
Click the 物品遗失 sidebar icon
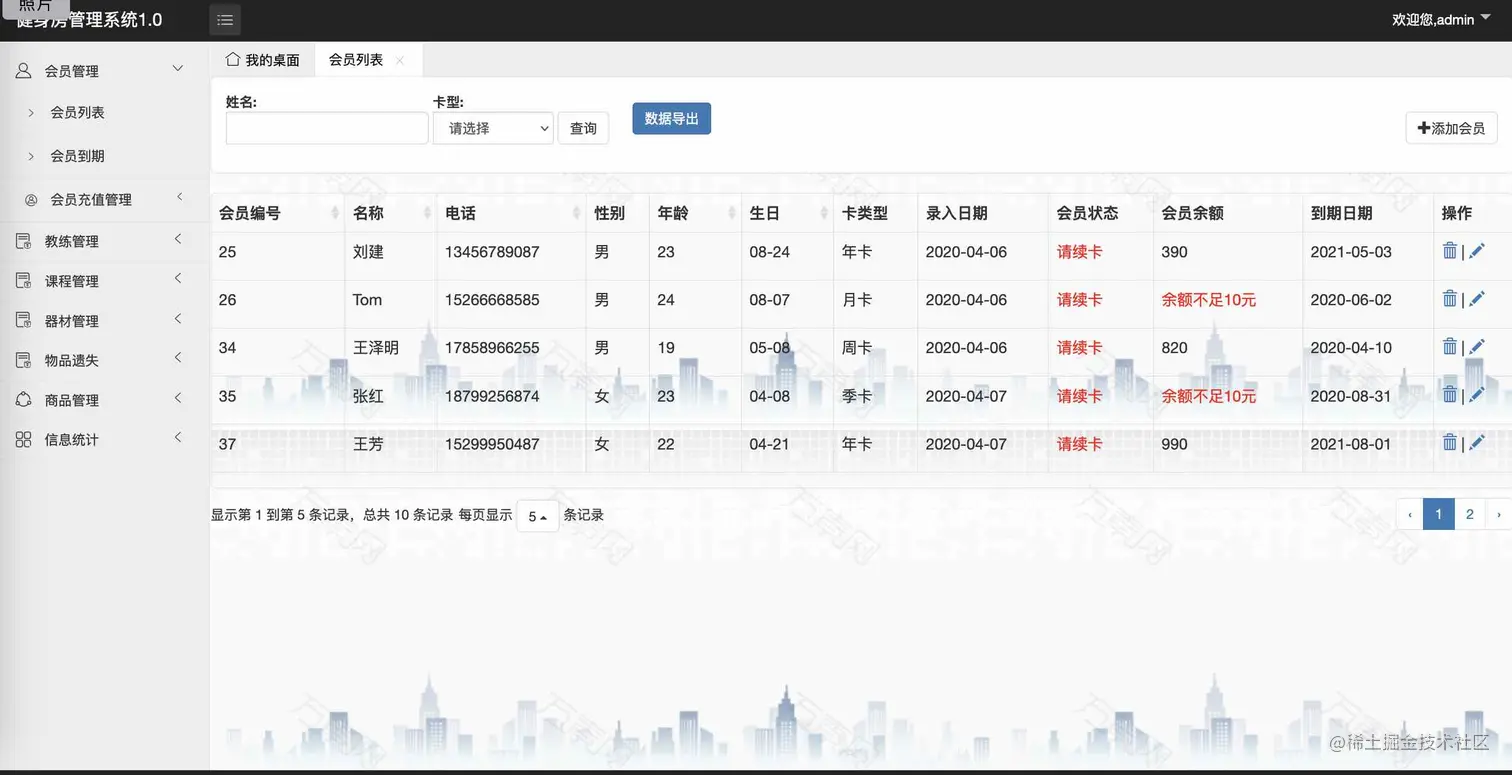point(23,360)
